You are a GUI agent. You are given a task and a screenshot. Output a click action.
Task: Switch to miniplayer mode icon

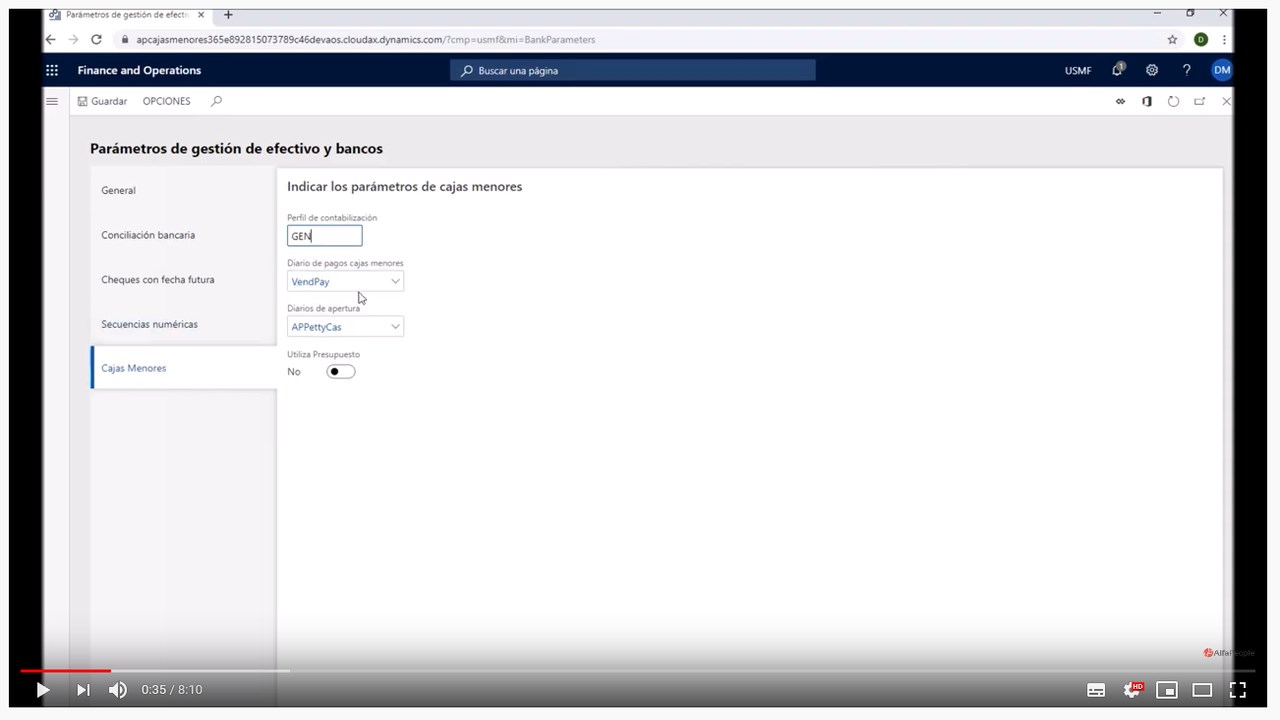(x=1167, y=690)
